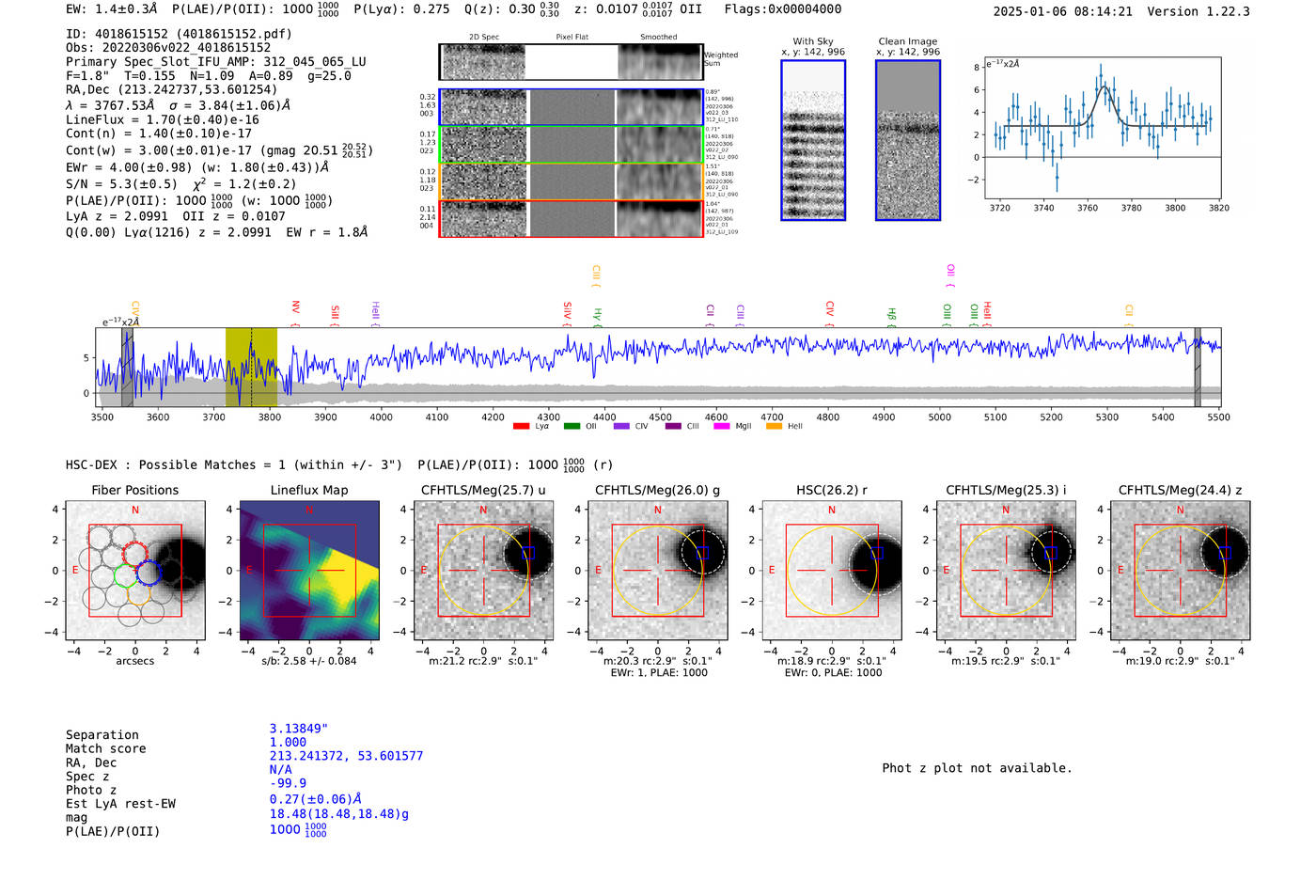Click the Hγ line marker label
Image resolution: width=1316 pixels, height=896 pixels.
[x=597, y=315]
